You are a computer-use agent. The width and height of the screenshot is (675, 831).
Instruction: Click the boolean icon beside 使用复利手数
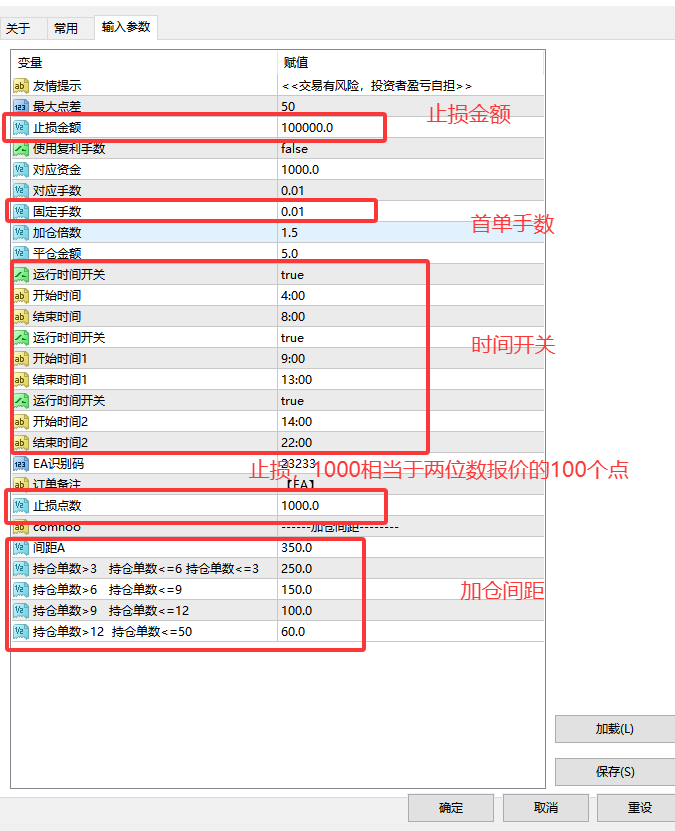pyautogui.click(x=20, y=149)
